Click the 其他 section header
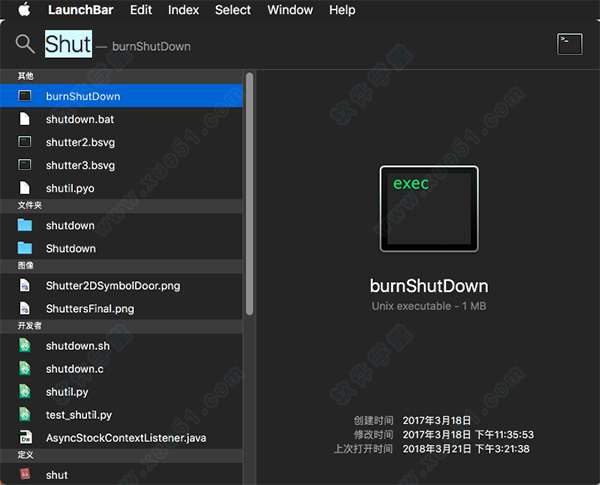 click(121, 76)
